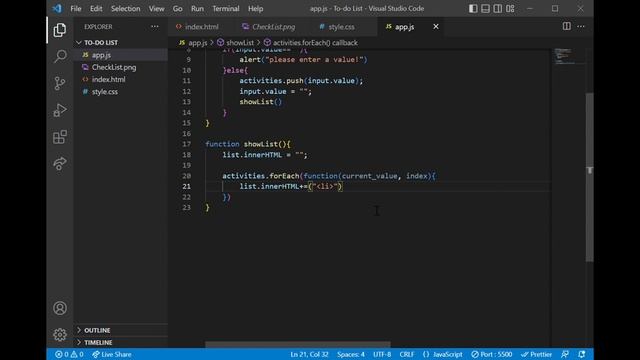Open notifications bell in status bar

[582, 354]
